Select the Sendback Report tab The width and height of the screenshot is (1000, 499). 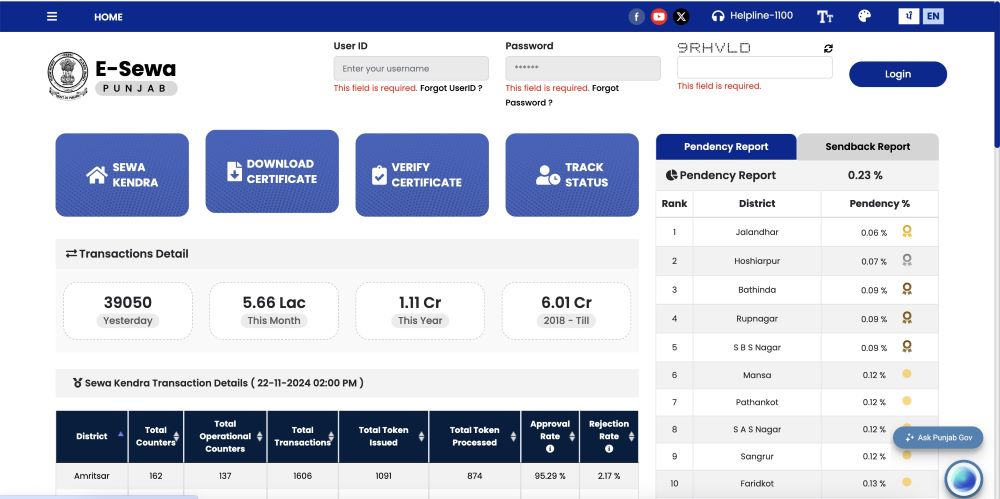[x=867, y=147]
